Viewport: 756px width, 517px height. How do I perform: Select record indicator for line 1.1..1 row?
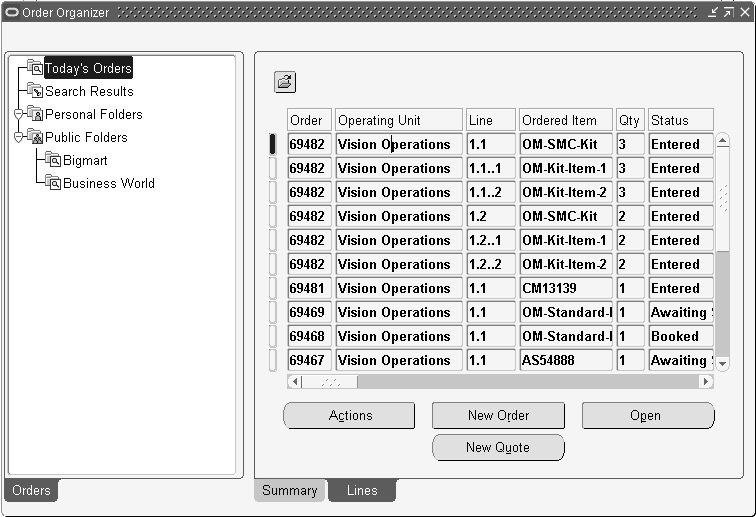pos(272,168)
